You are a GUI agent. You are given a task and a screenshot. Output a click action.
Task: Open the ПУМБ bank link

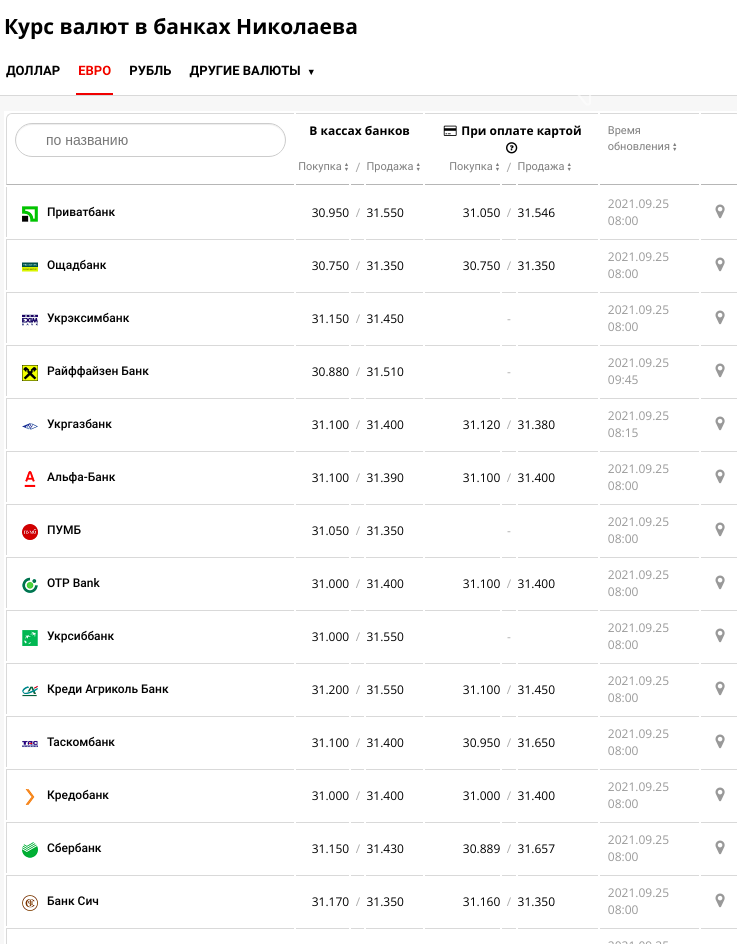click(64, 530)
